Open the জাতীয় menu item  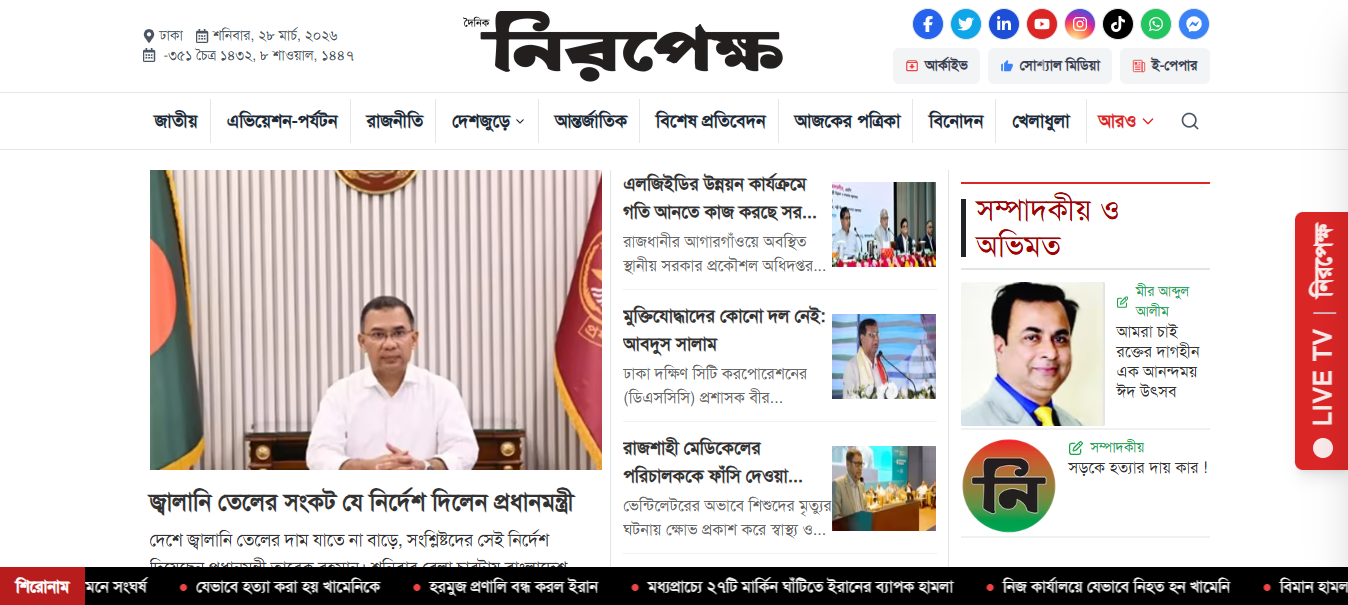(x=176, y=121)
